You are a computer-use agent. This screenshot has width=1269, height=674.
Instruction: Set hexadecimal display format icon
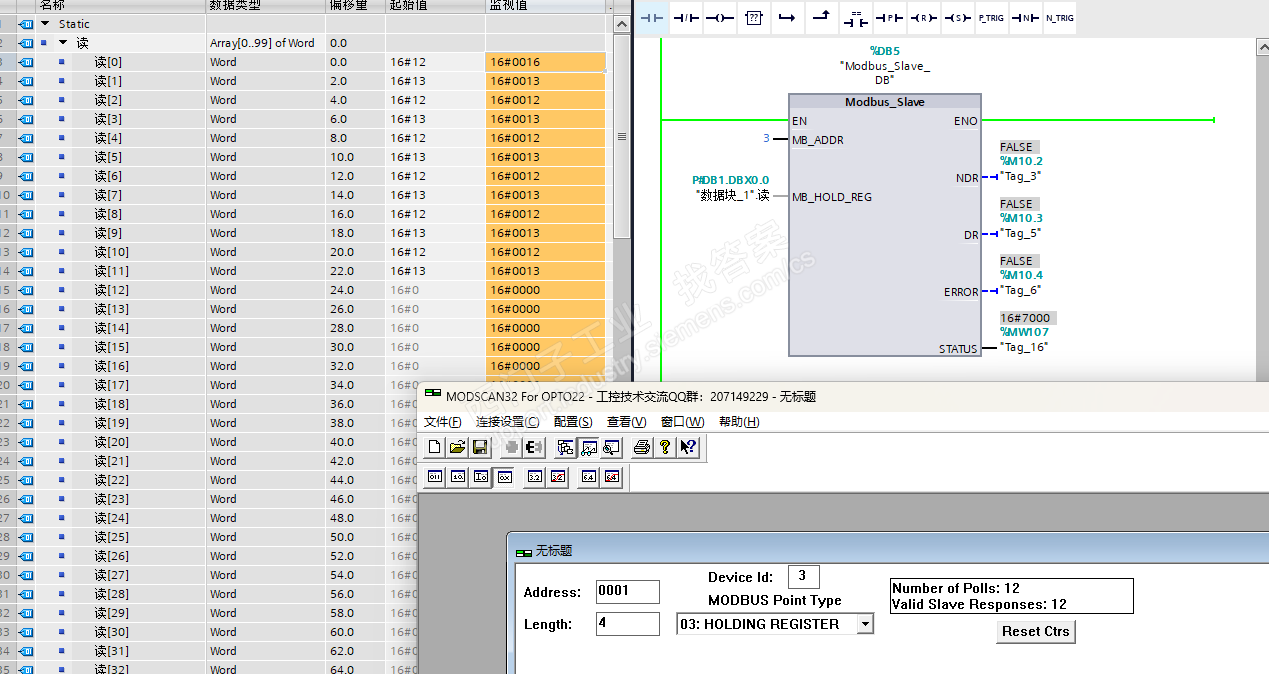pyautogui.click(x=504, y=478)
